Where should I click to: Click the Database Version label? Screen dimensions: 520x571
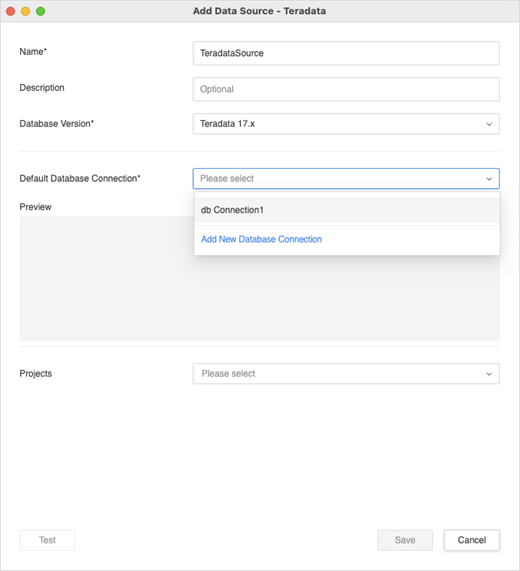point(56,124)
